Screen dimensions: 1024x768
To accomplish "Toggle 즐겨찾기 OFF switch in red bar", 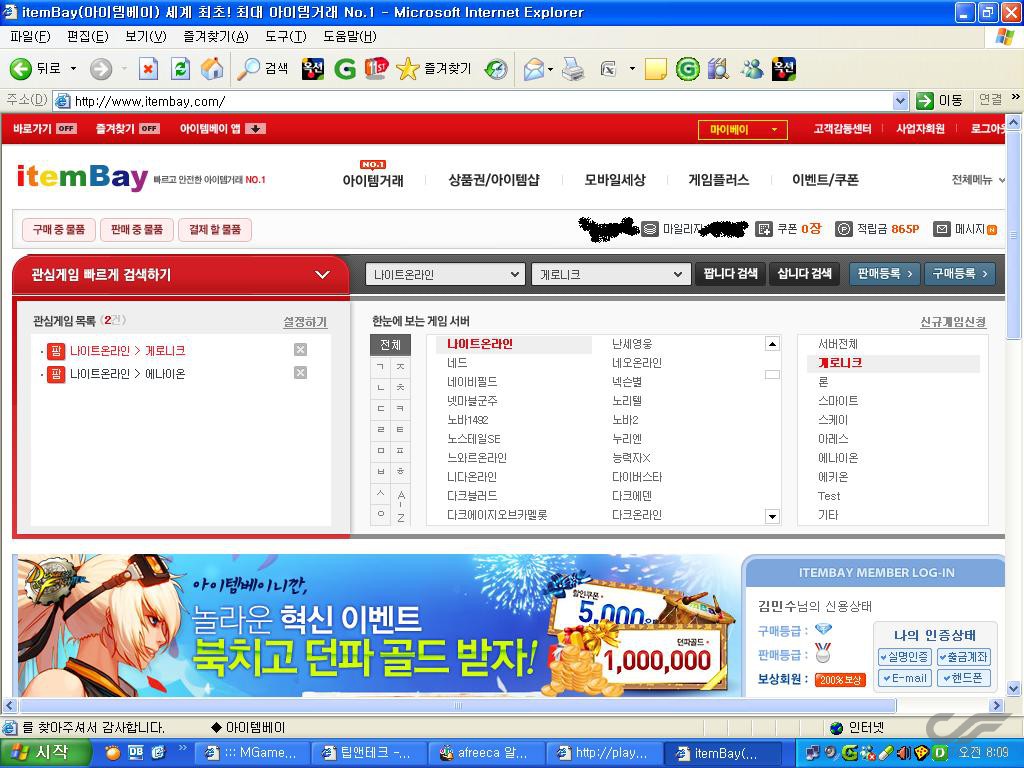I will (x=149, y=129).
